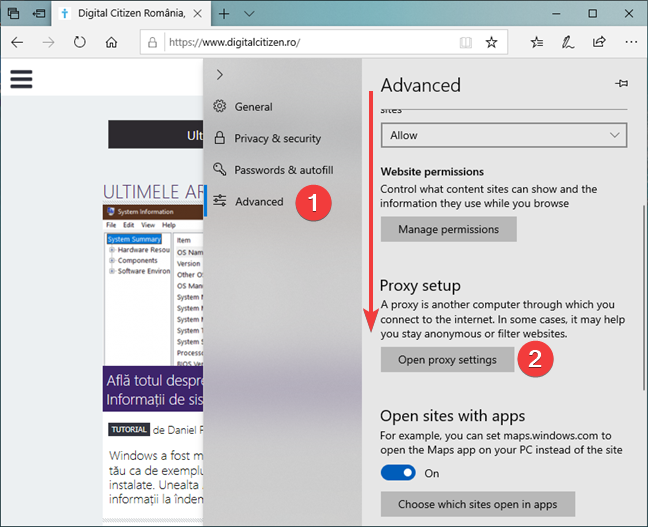The image size is (648, 527).
Task: Click Manage permissions button
Action: 448,229
